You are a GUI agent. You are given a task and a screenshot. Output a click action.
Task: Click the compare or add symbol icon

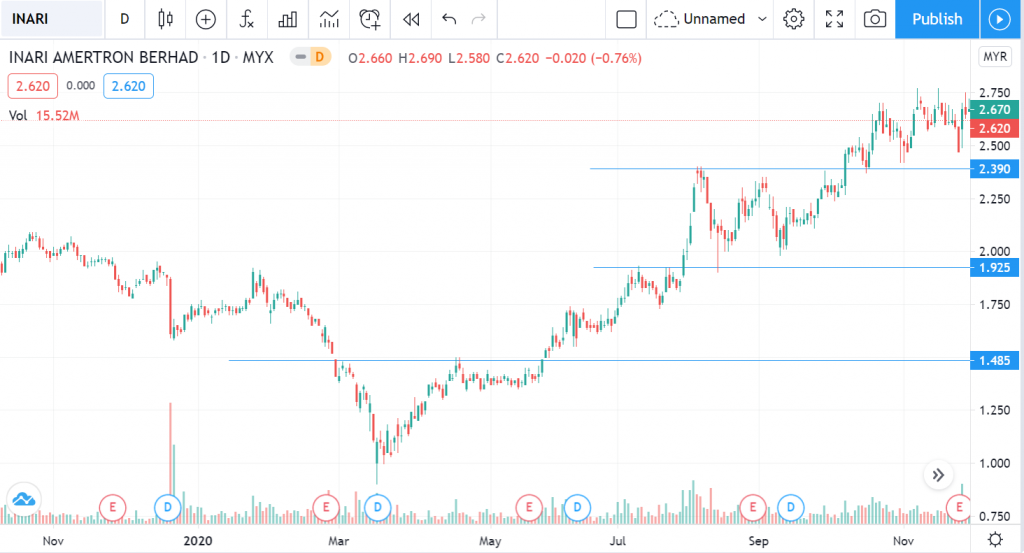coord(206,19)
